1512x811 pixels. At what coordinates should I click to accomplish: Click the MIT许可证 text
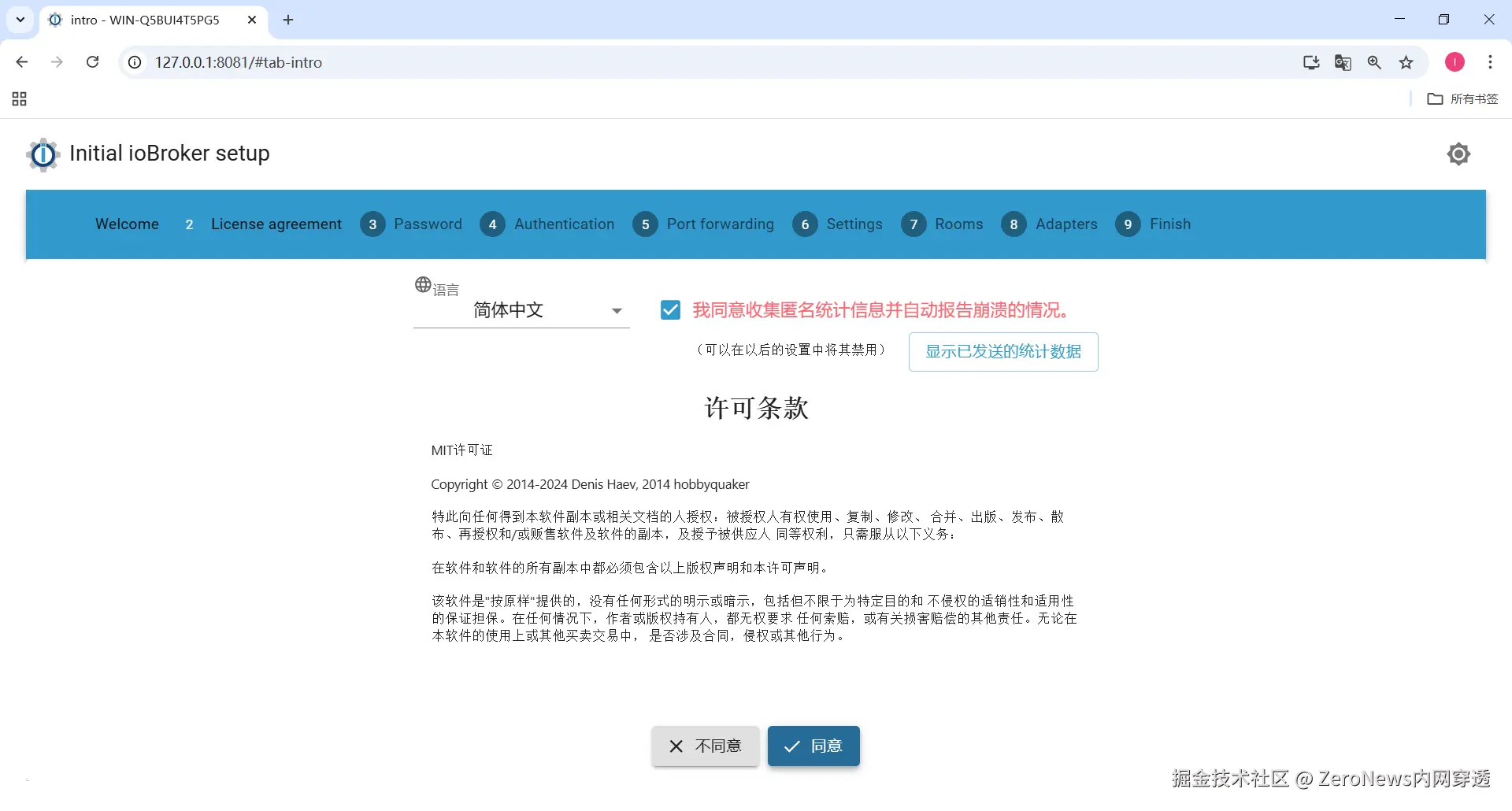461,450
